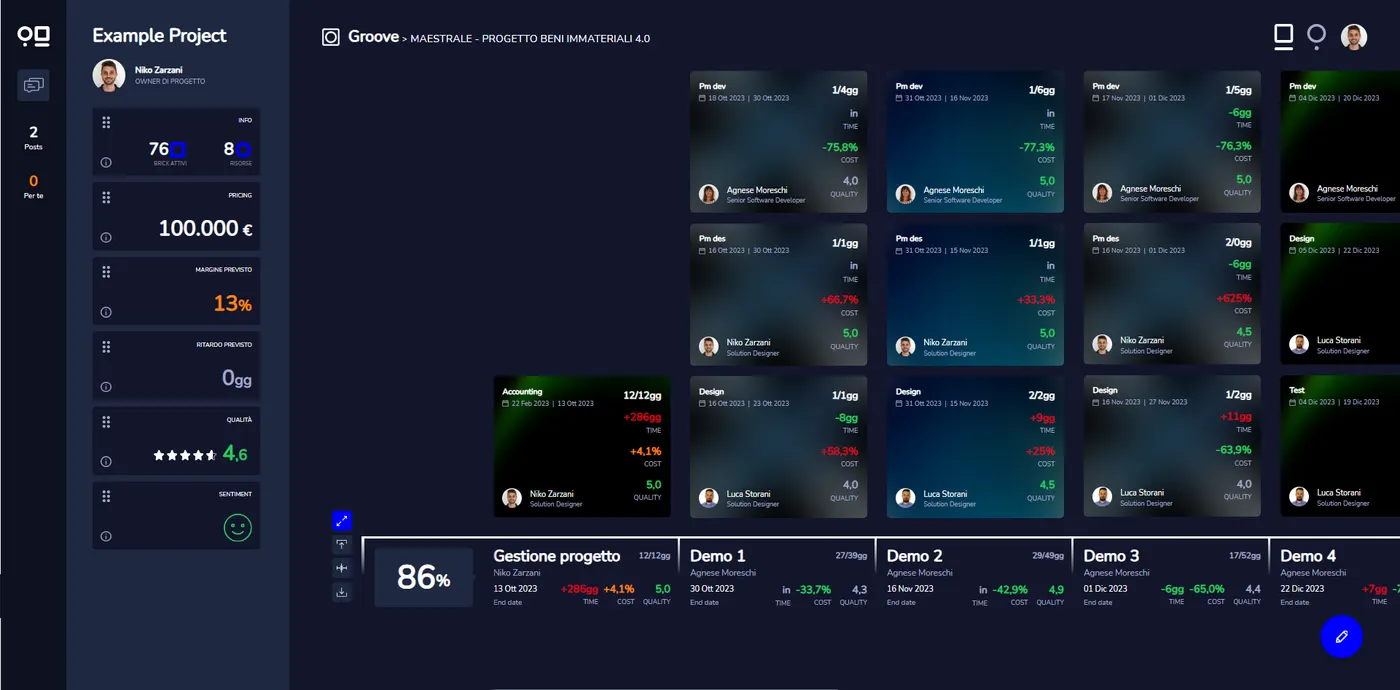Open the Accounting card dated 22 Feb 2023
The width and height of the screenshot is (1400, 690).
(582, 446)
